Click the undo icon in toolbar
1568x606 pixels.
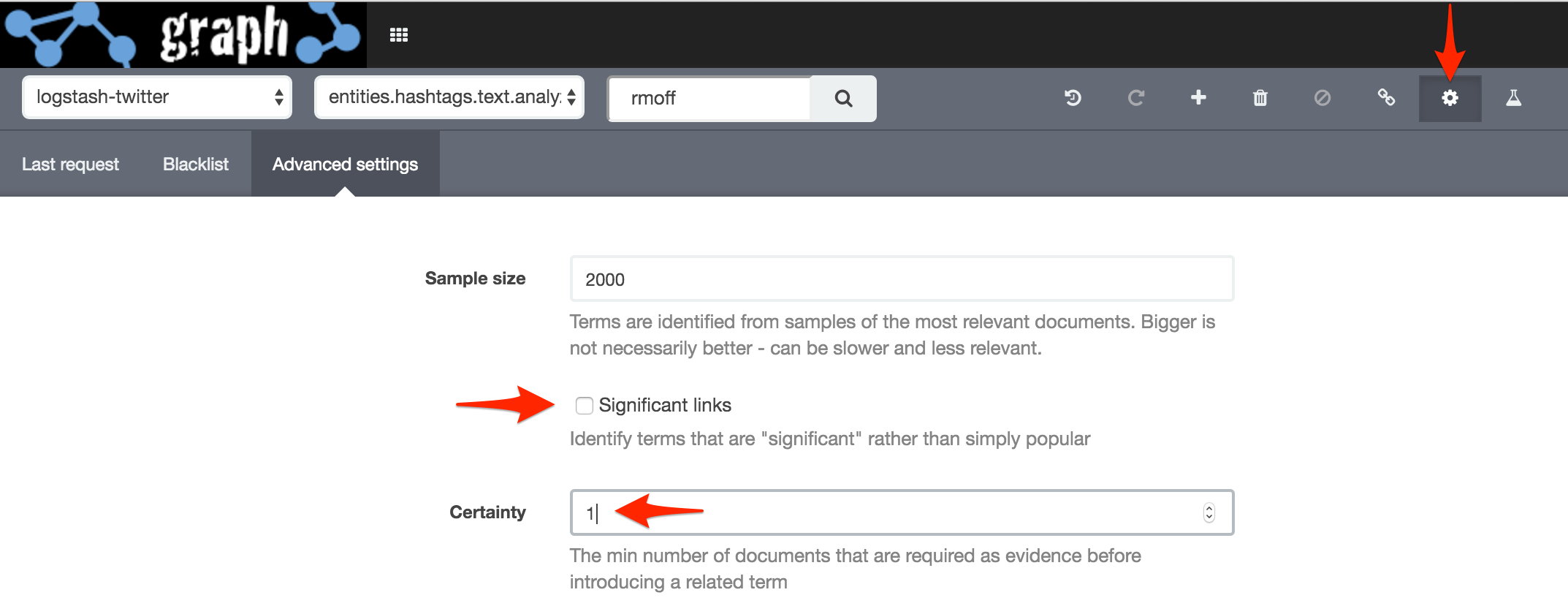coord(1073,98)
